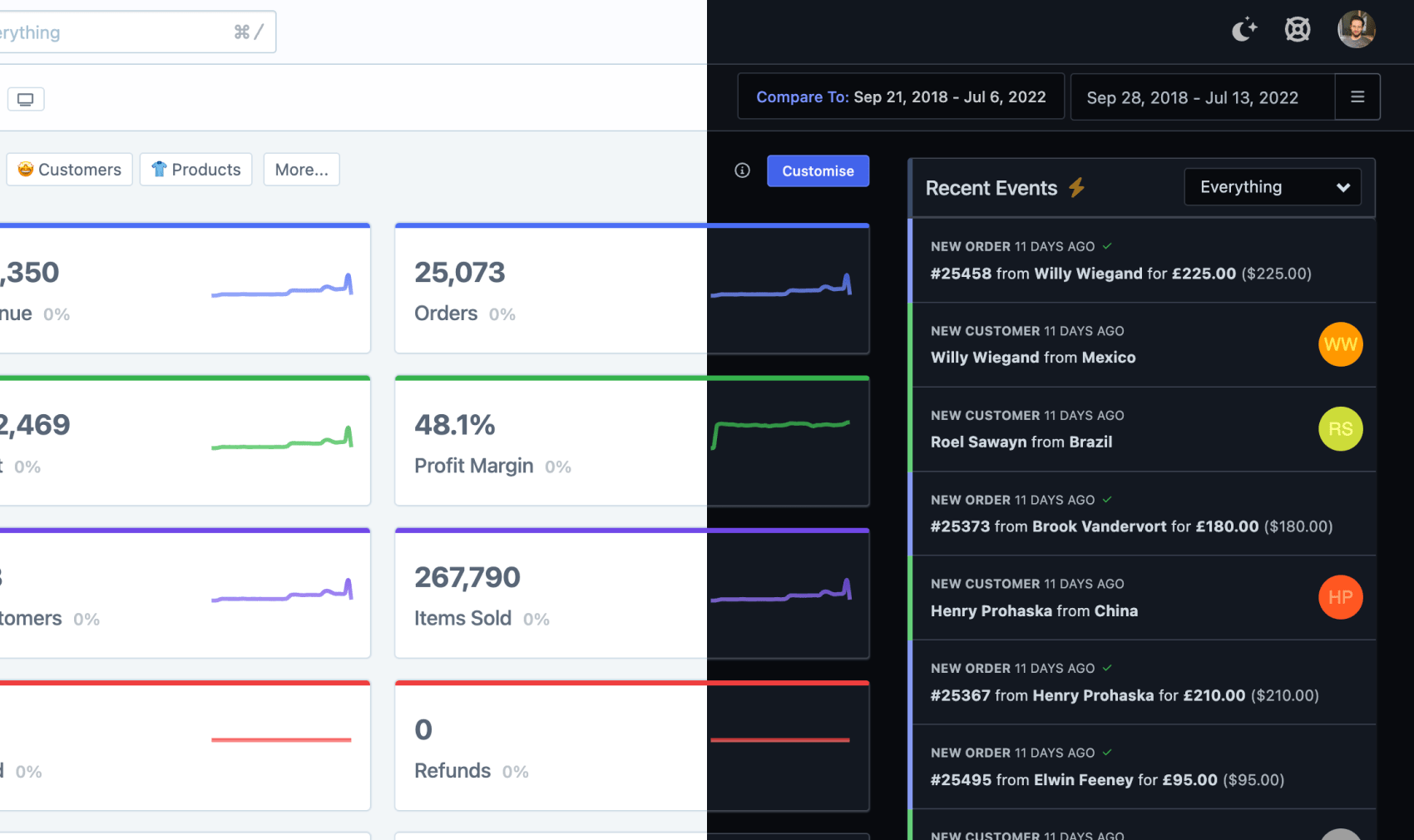1414x840 pixels.
Task: Open the hamburger menu next to date range
Action: pos(1357,97)
